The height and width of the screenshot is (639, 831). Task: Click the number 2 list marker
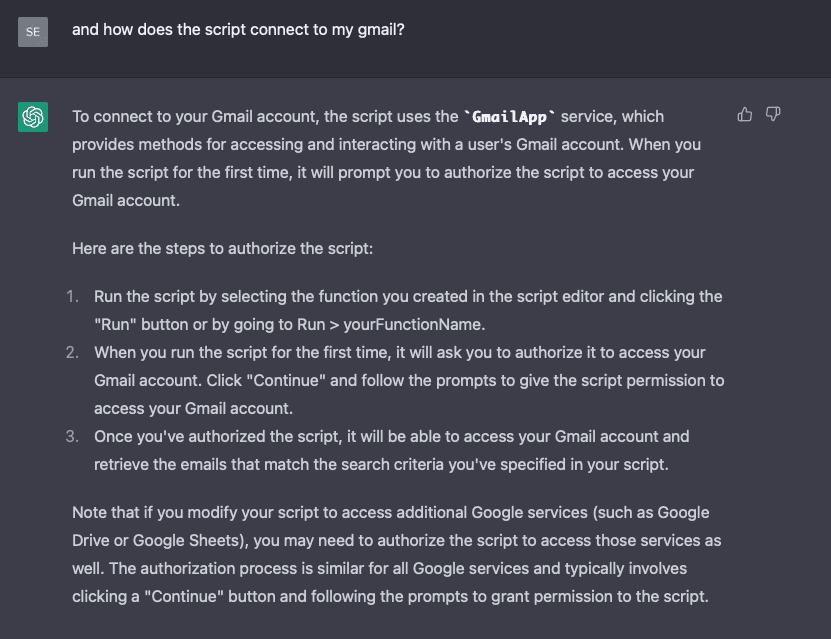coord(72,353)
